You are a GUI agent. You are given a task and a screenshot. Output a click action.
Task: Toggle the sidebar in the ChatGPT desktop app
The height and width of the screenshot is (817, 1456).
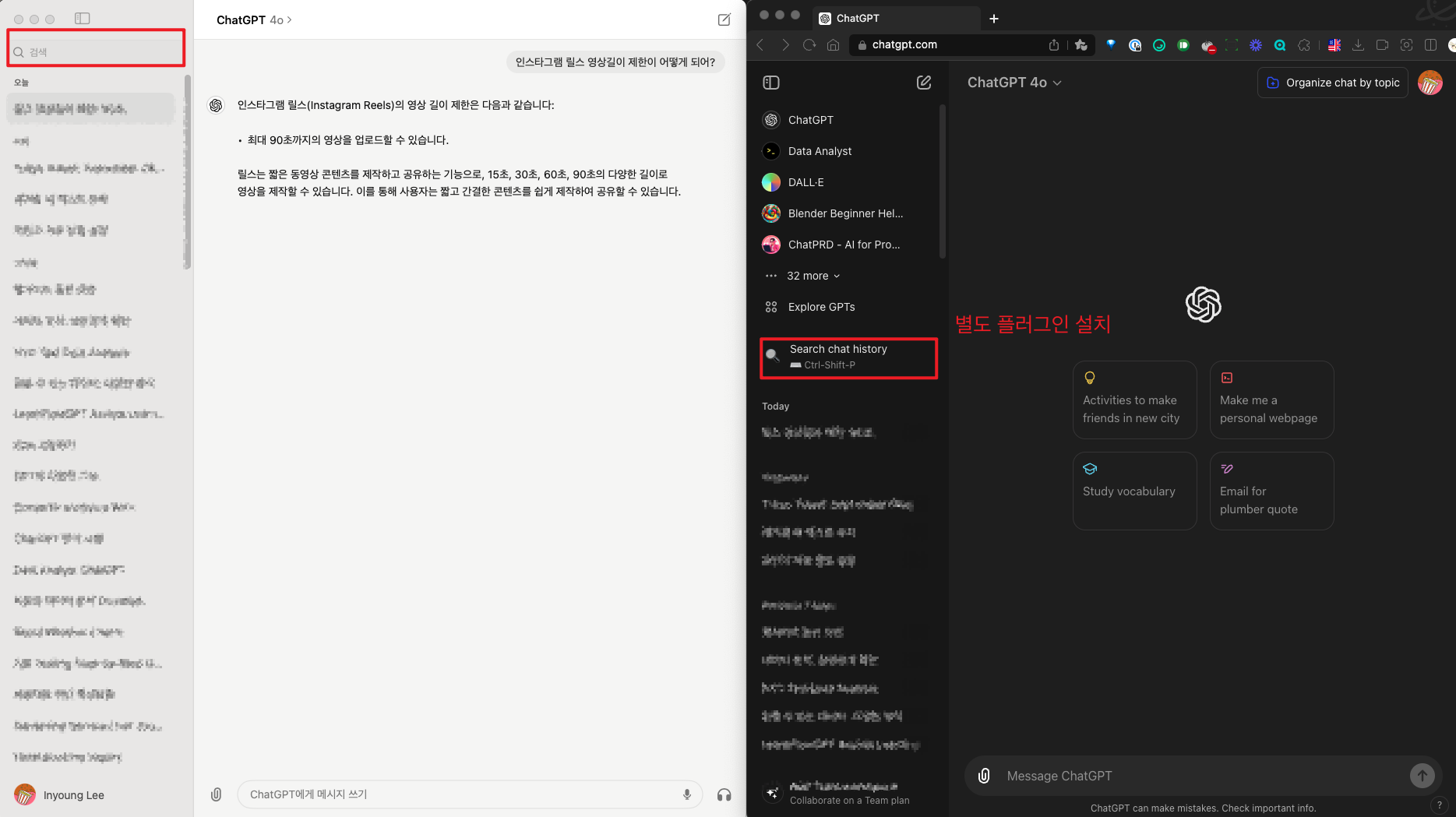(x=83, y=19)
